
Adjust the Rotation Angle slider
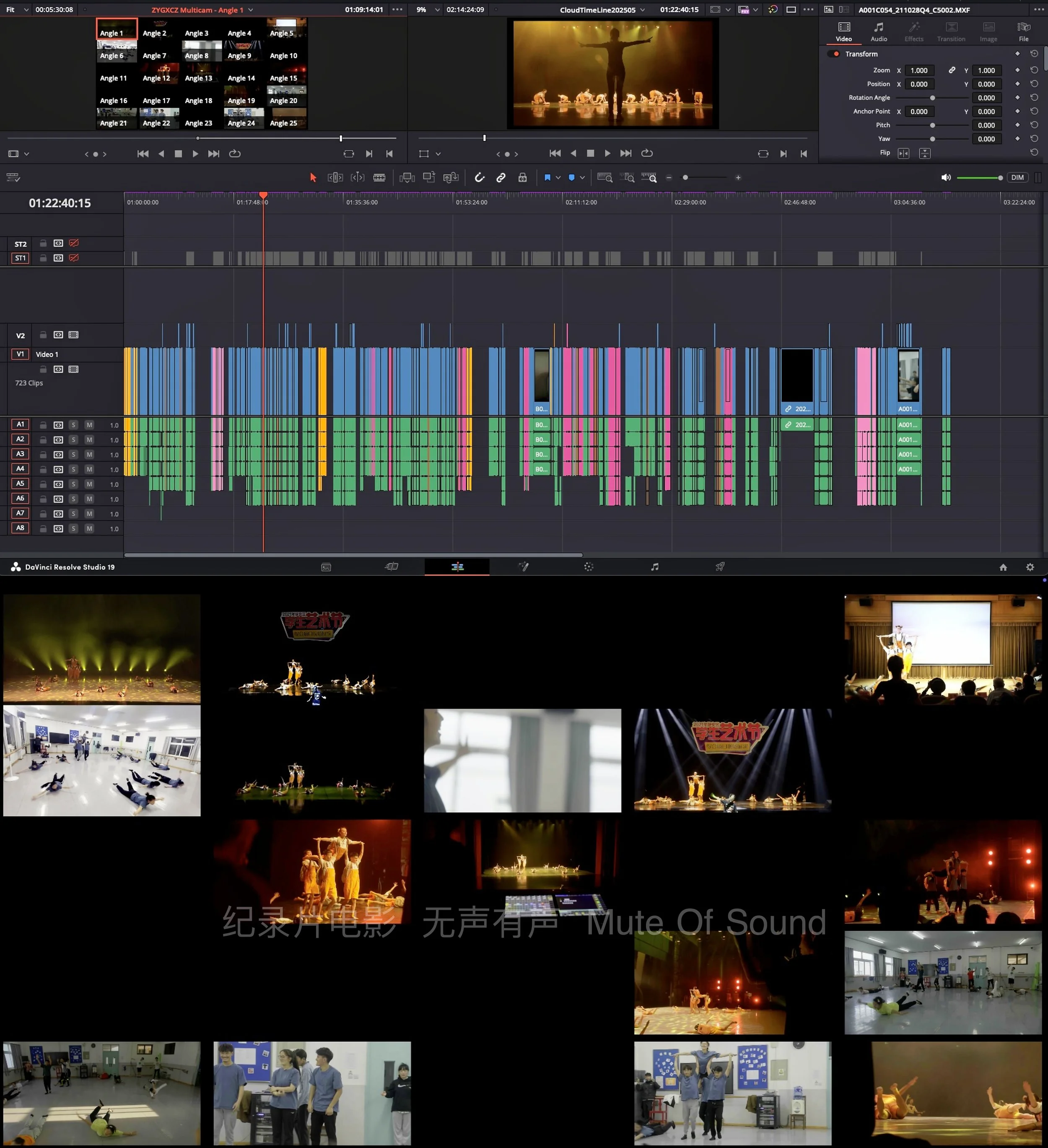[x=932, y=98]
